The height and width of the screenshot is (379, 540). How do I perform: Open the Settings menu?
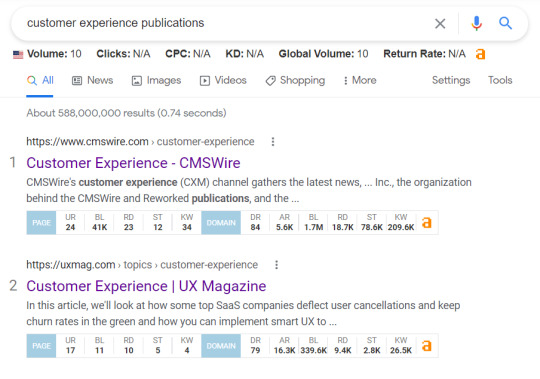point(451,80)
